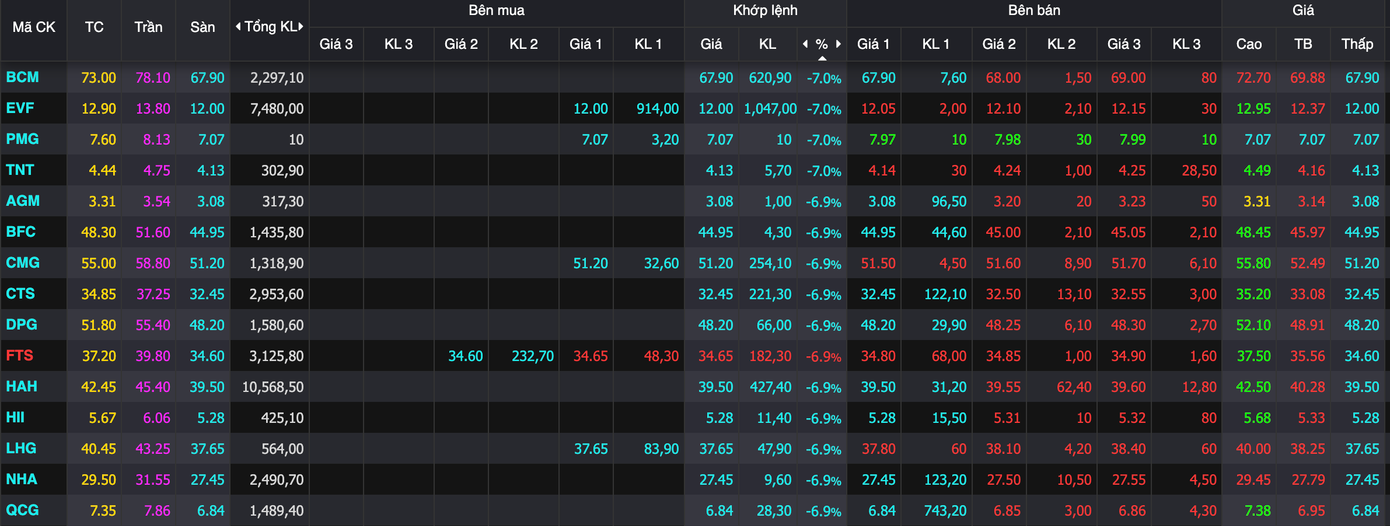The width and height of the screenshot is (1390, 526).
Task: Click left arrow next to % column
Action: tap(805, 44)
